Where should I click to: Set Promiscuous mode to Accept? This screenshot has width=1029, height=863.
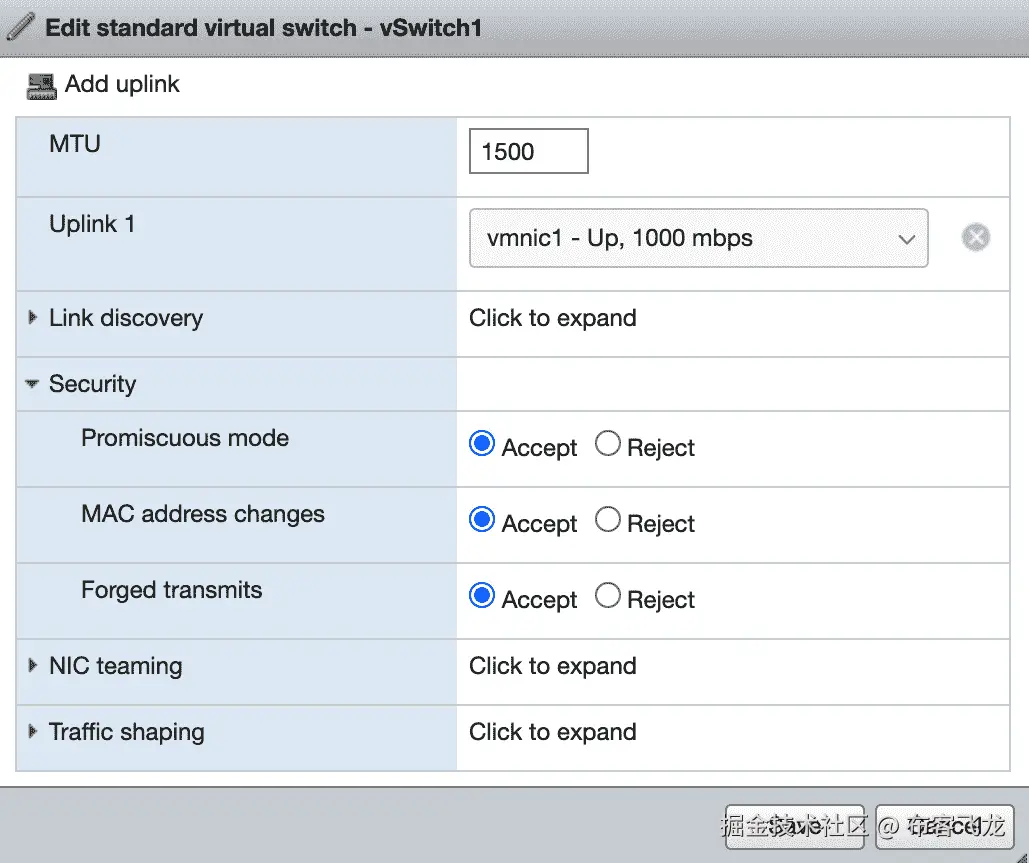(482, 445)
